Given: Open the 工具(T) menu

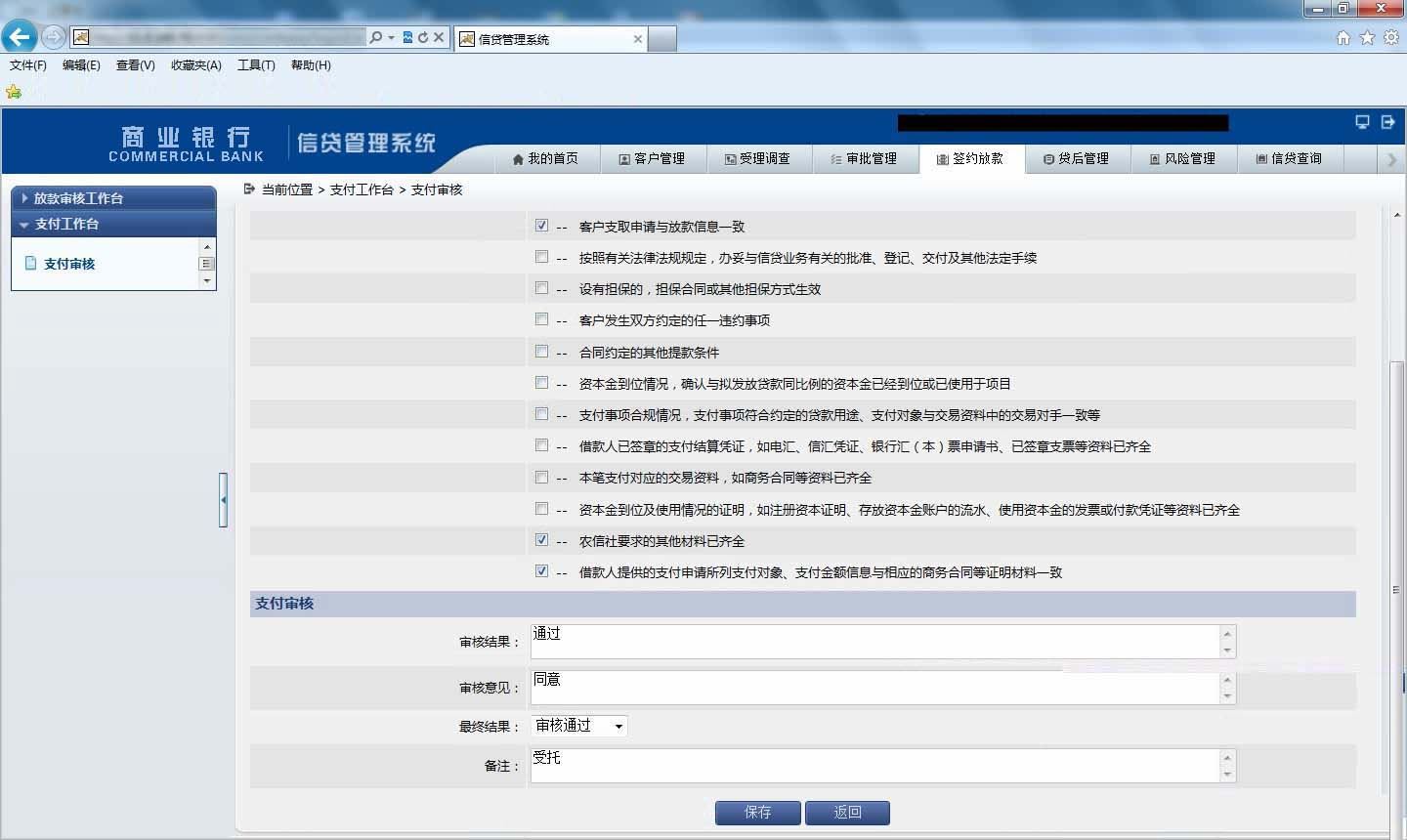Looking at the screenshot, I should pos(256,65).
